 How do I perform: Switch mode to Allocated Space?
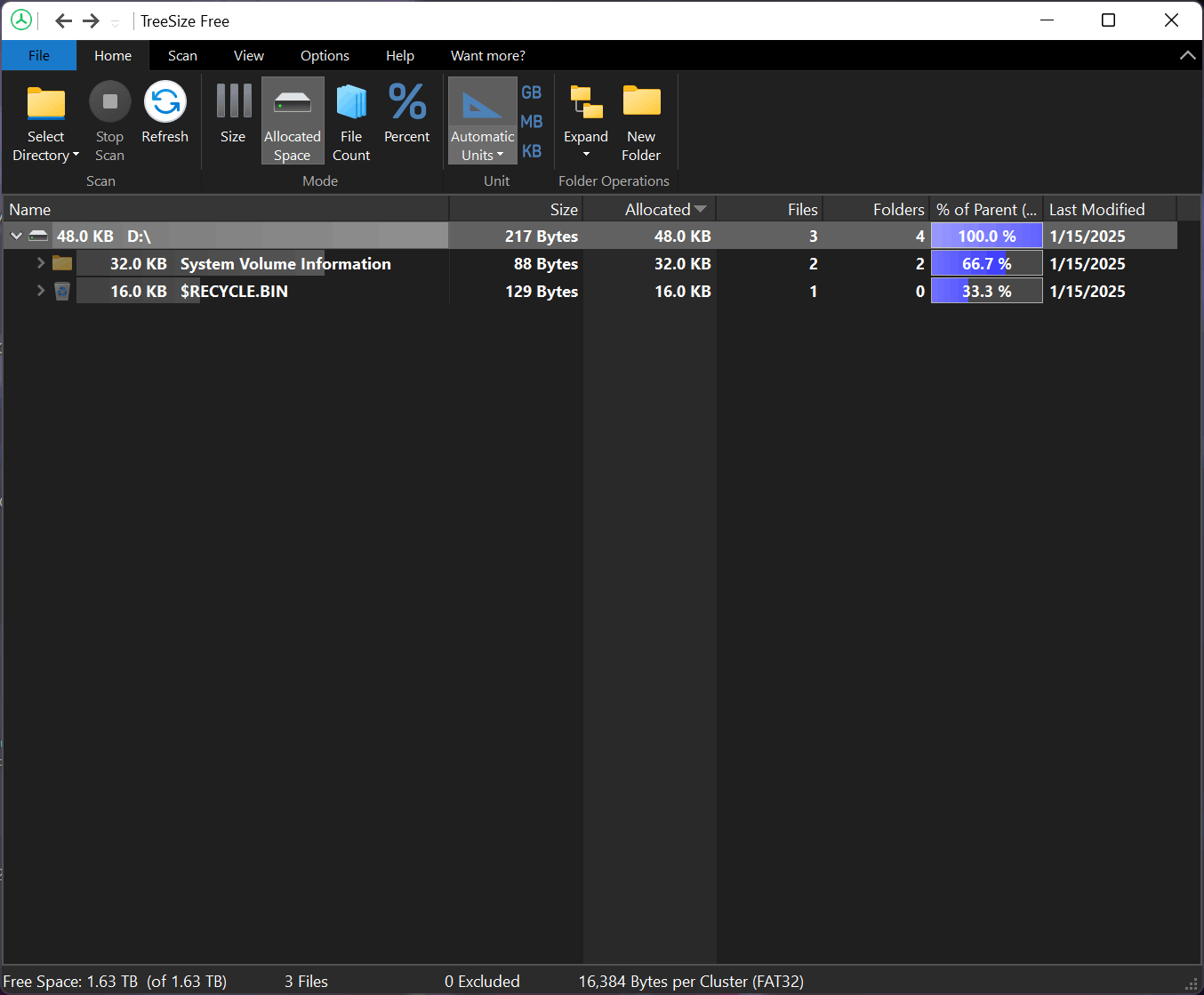tap(293, 121)
